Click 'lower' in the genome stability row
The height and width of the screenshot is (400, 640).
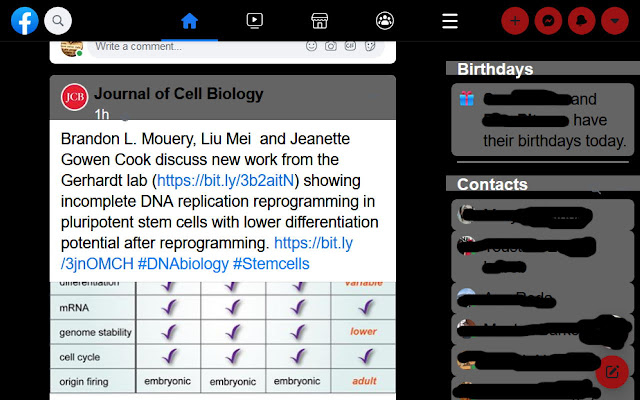tap(363, 331)
